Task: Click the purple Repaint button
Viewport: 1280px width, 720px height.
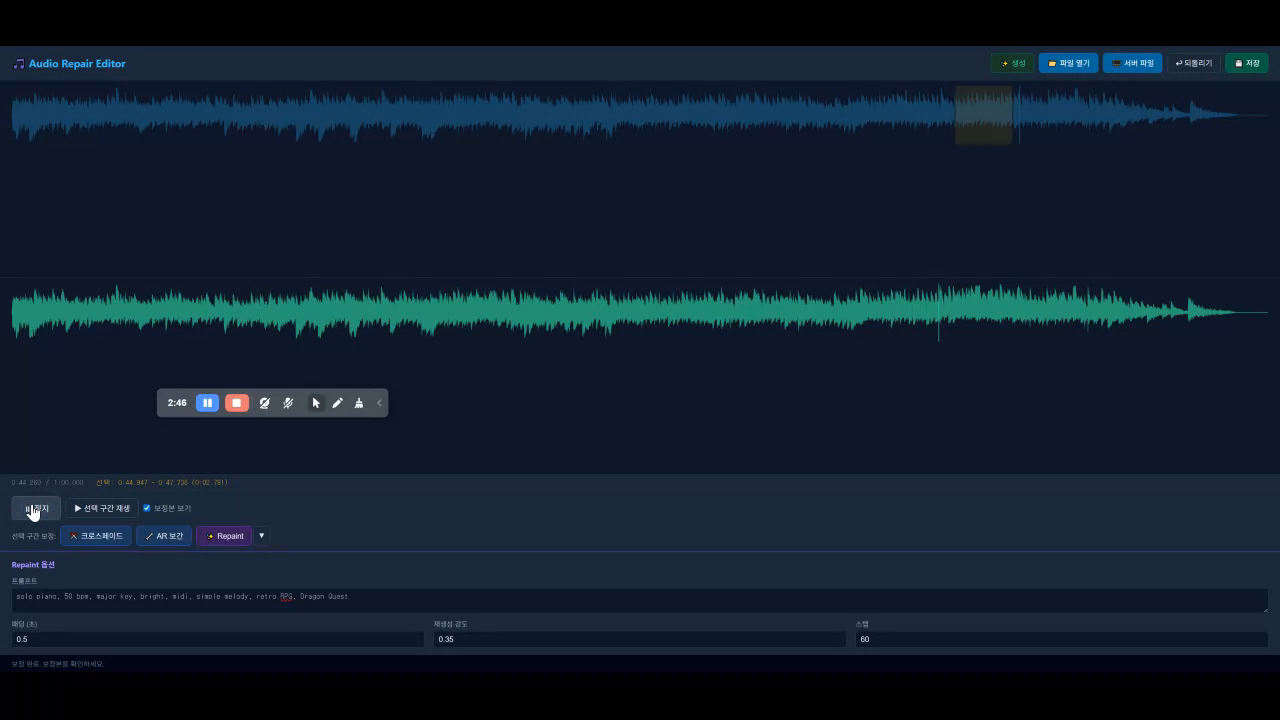Action: [x=224, y=536]
